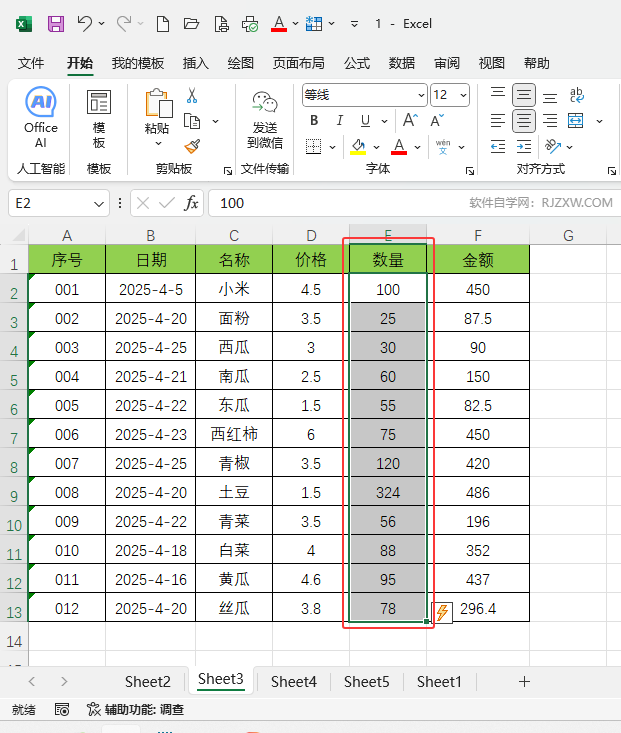Open the fill color dropdown arrow

(x=376, y=147)
